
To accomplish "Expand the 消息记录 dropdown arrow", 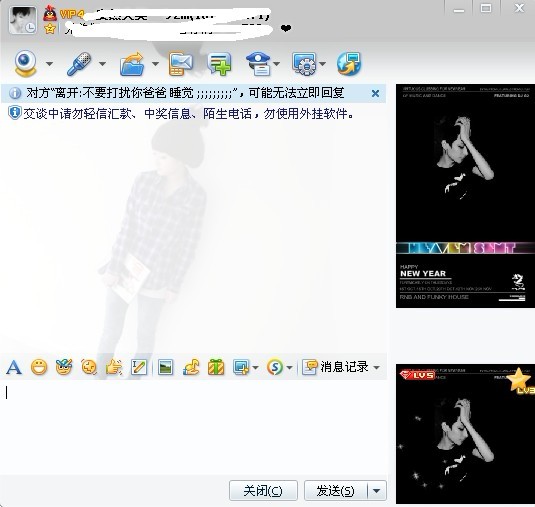I will 376,368.
